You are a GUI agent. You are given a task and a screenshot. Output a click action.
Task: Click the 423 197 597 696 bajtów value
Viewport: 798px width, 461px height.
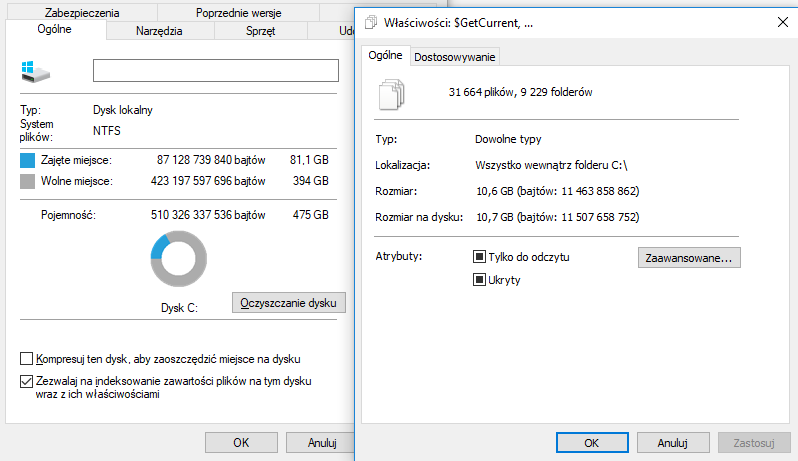208,181
